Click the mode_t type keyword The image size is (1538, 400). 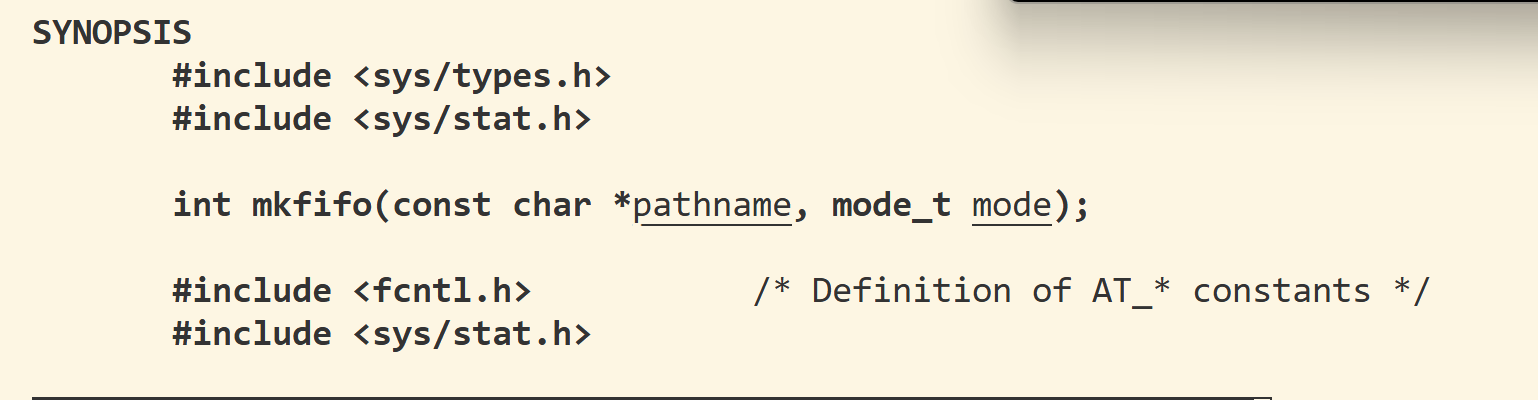[x=891, y=205]
